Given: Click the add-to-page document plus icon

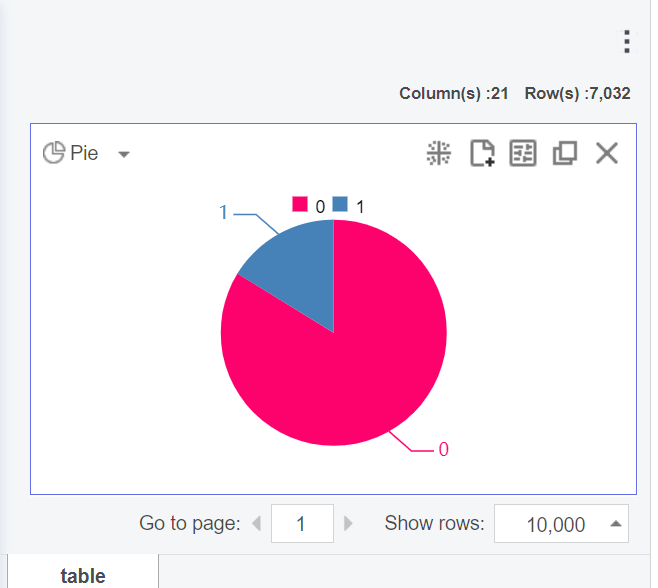Looking at the screenshot, I should point(482,153).
